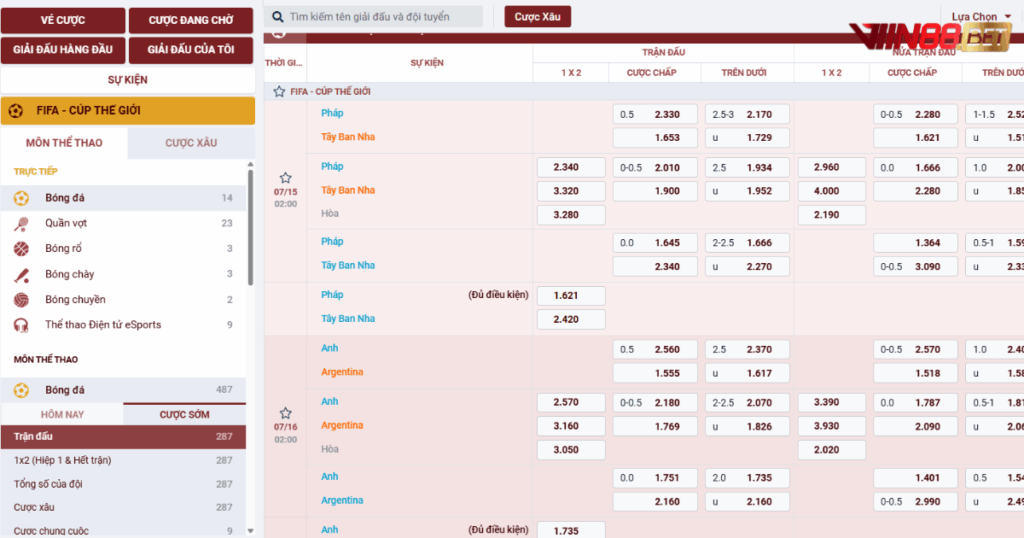Click handicap 0.5 odds 2.330
Screen dimensions: 1024x538
tap(655, 114)
